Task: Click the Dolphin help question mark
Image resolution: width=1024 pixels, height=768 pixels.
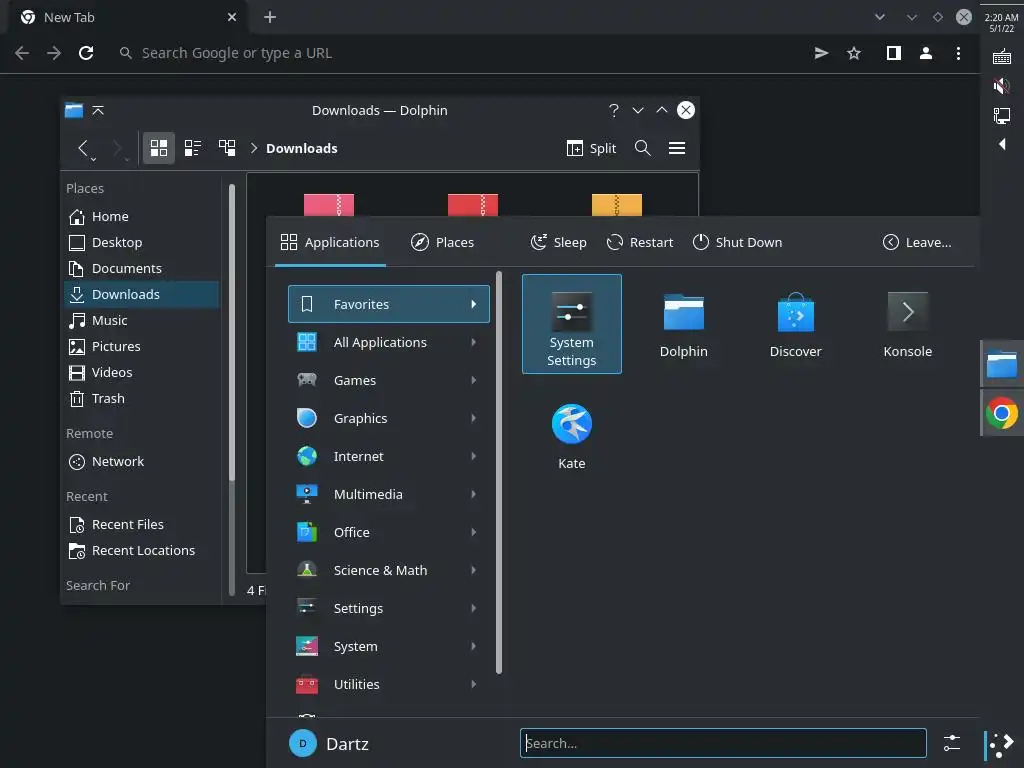Action: pos(613,110)
